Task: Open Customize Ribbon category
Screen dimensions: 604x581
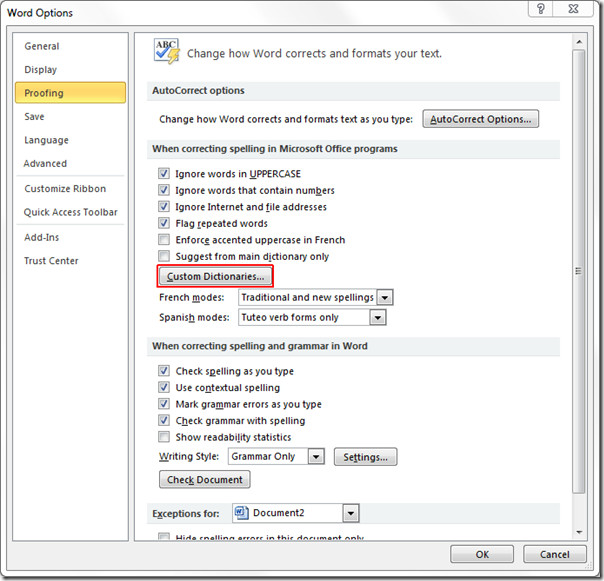Action: pos(70,188)
